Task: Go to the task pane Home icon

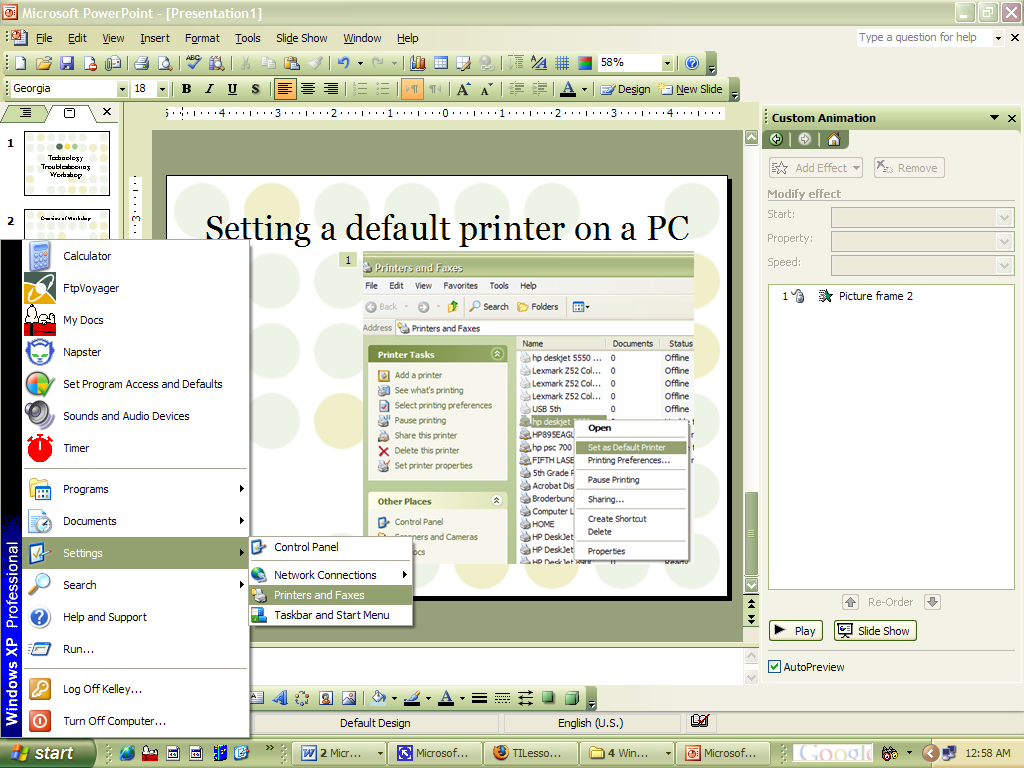Action: coord(834,139)
